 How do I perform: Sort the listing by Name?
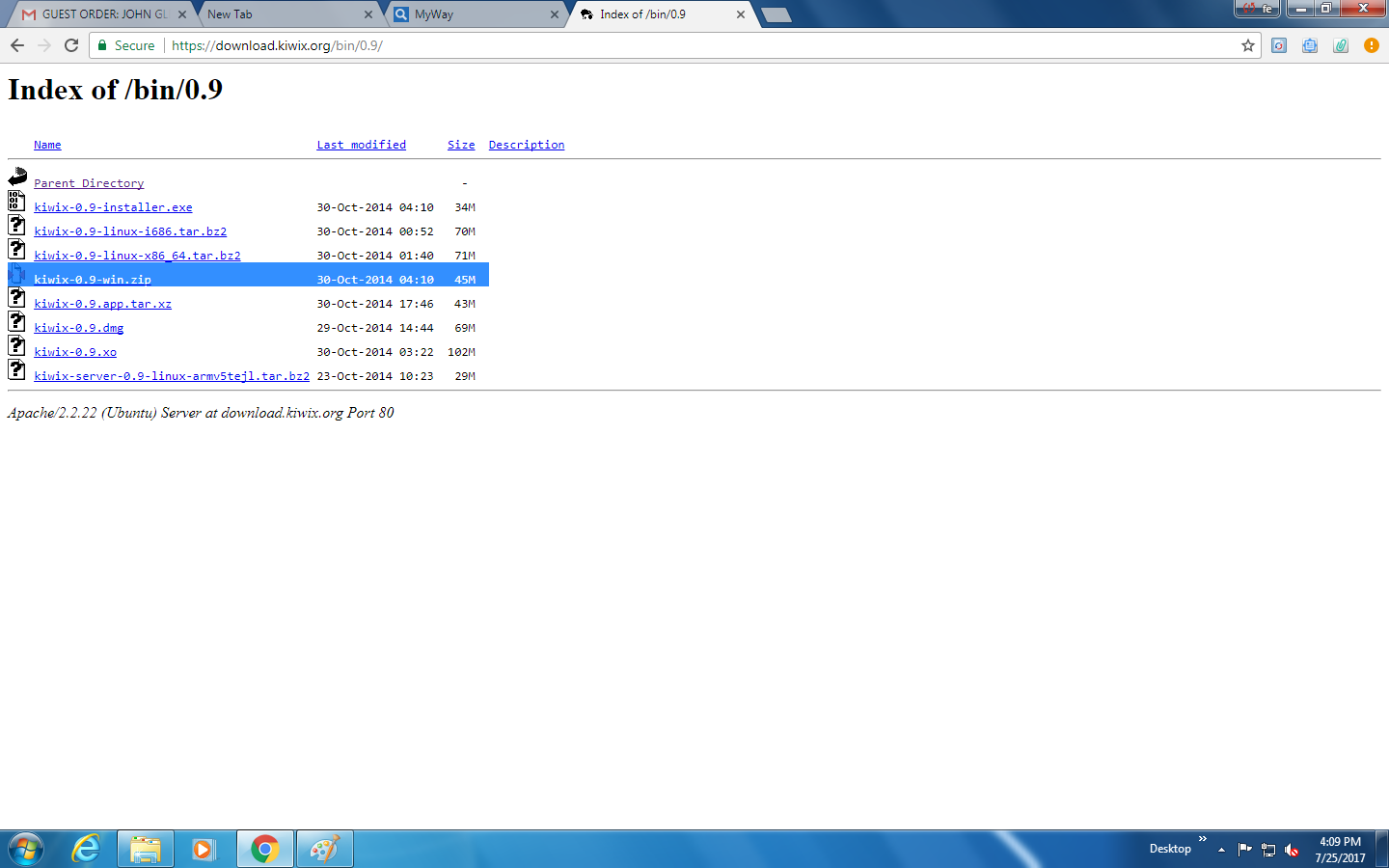tap(47, 145)
